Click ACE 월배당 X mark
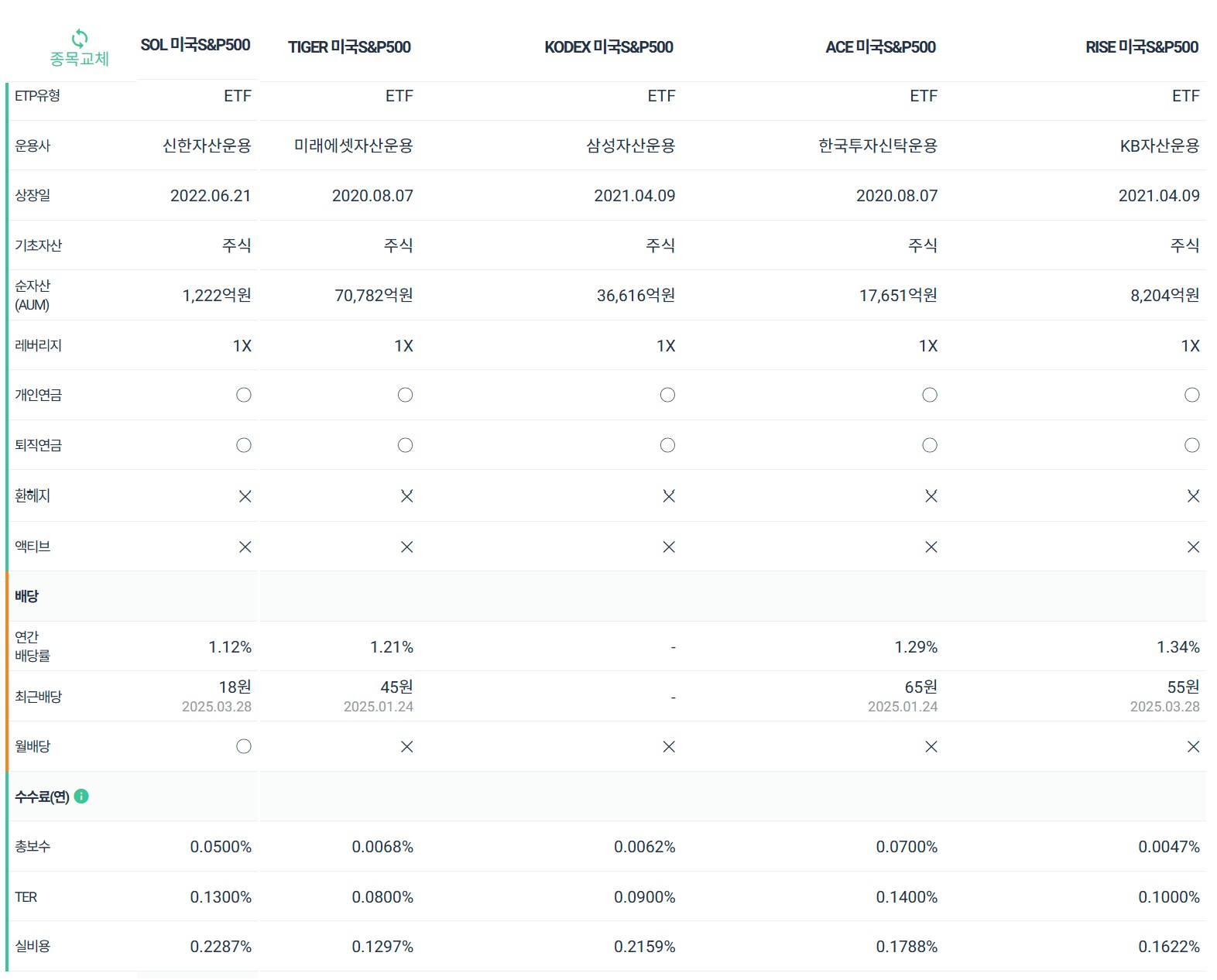Image resolution: width=1217 pixels, height=980 pixels. click(x=931, y=747)
